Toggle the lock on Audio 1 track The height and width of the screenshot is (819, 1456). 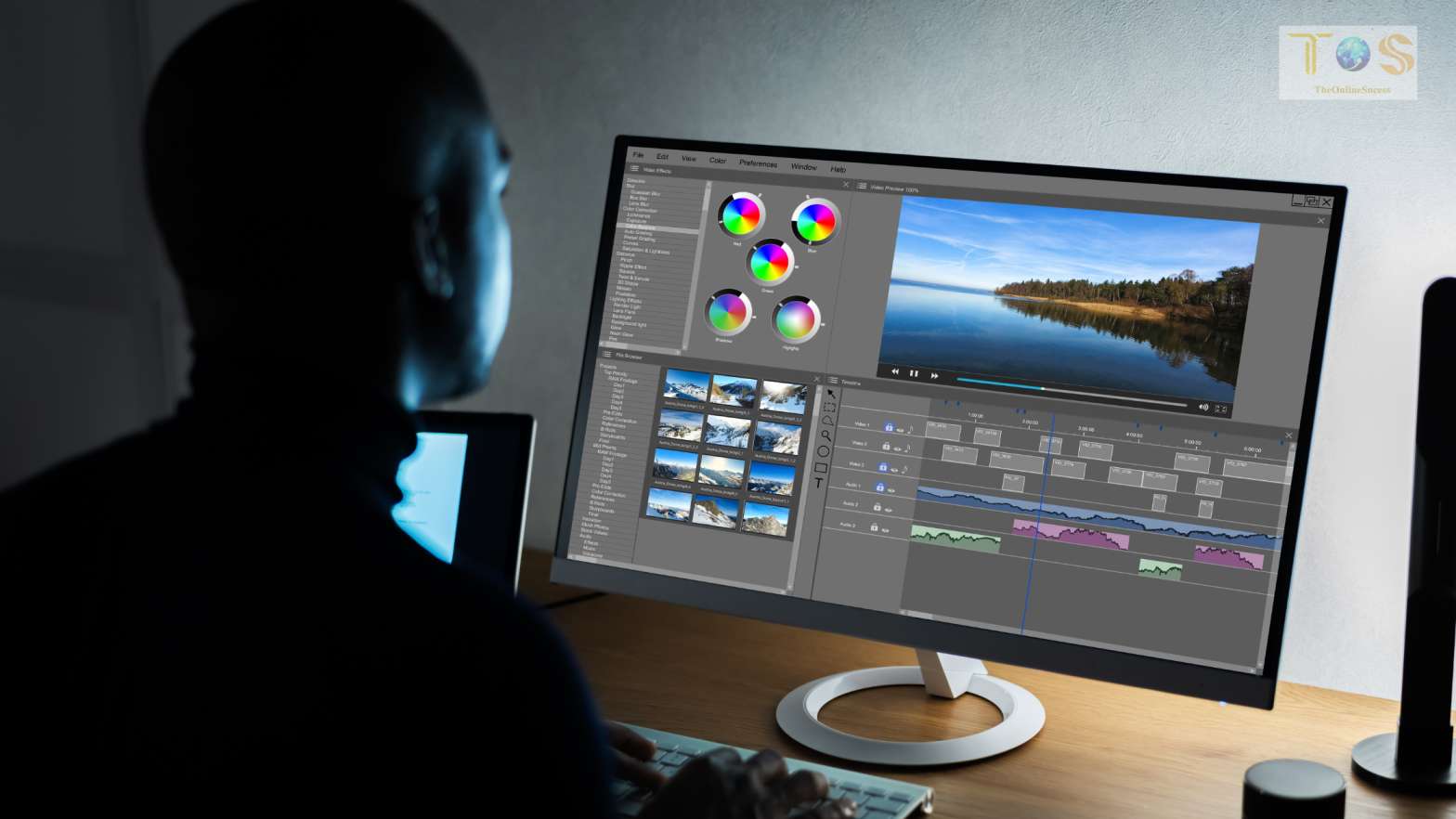click(879, 487)
